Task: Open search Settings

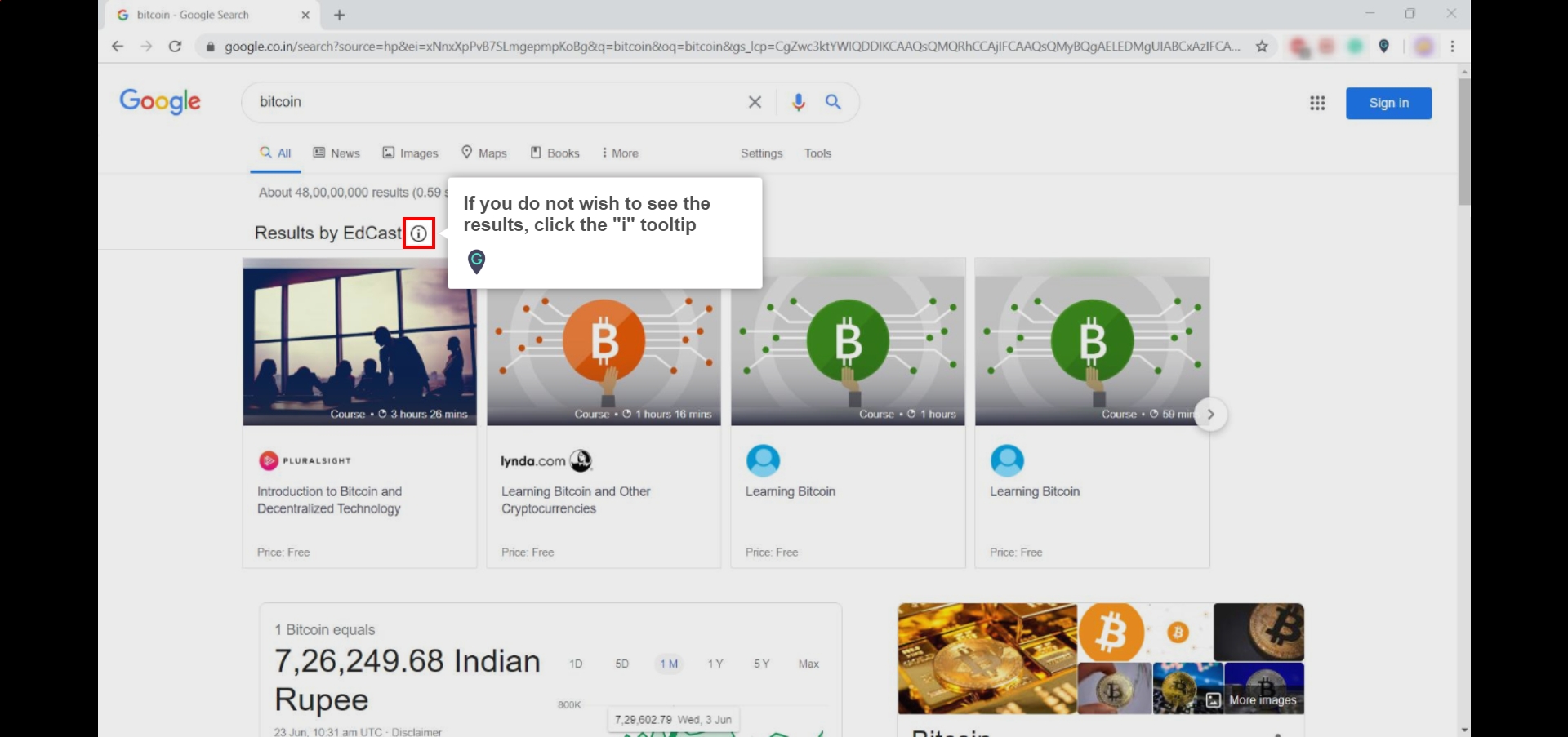Action: click(761, 153)
